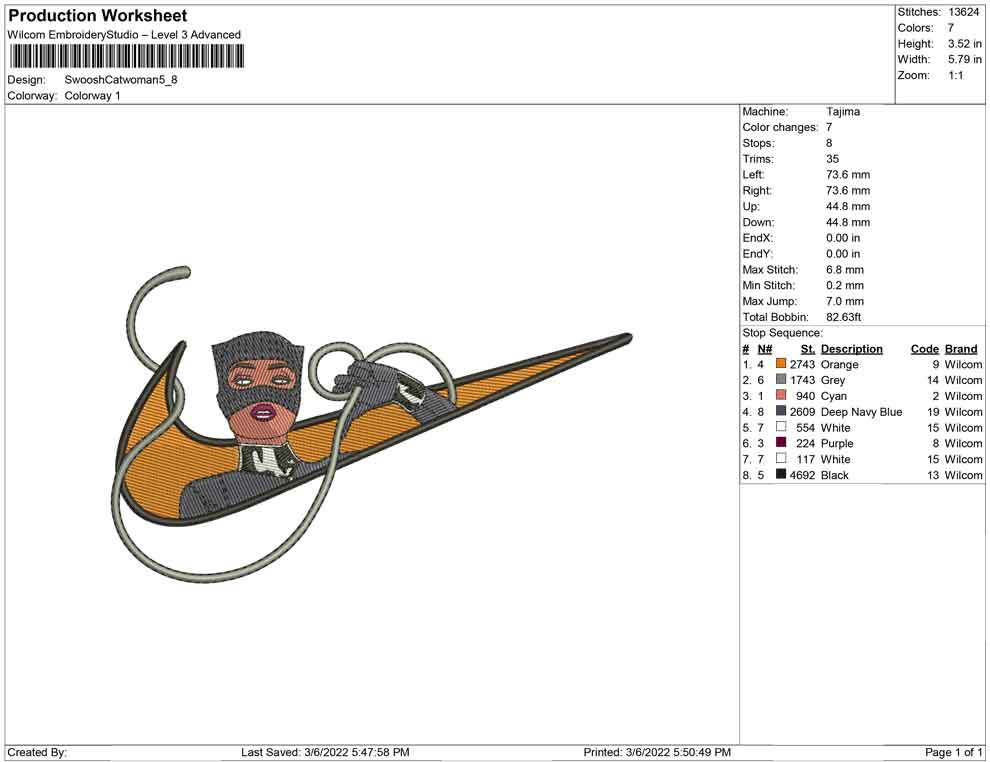Click the Max Jump value '7.0 mm'
990x762 pixels.
[x=845, y=301]
